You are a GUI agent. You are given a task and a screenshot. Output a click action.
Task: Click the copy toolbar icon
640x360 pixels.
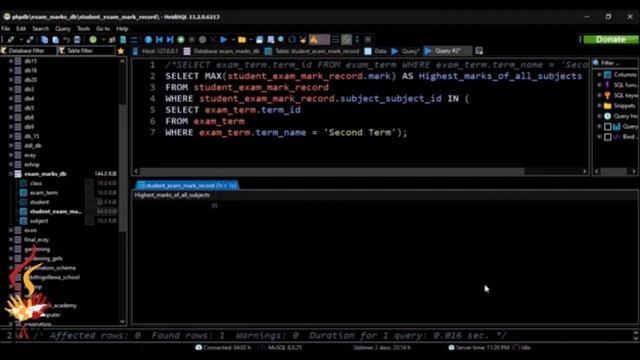coord(44,40)
